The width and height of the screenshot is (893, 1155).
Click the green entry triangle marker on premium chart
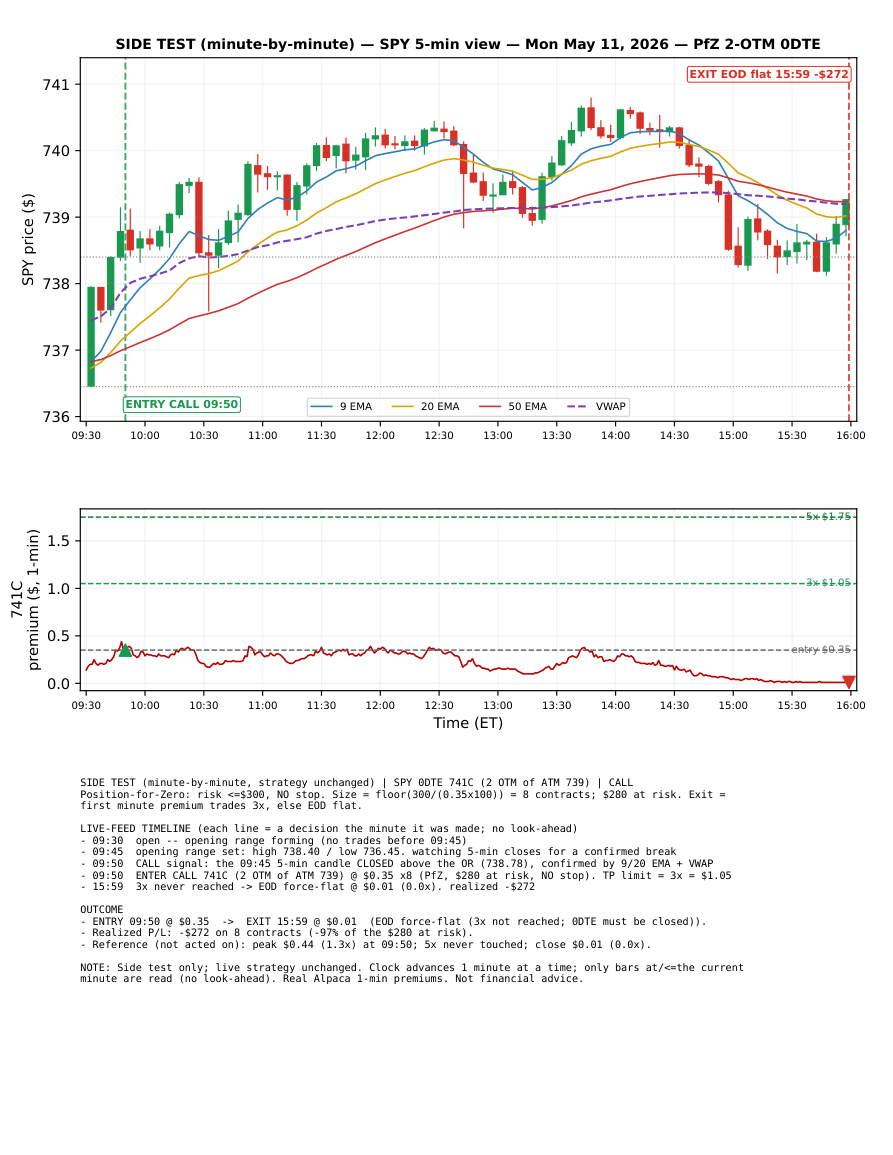click(125, 650)
